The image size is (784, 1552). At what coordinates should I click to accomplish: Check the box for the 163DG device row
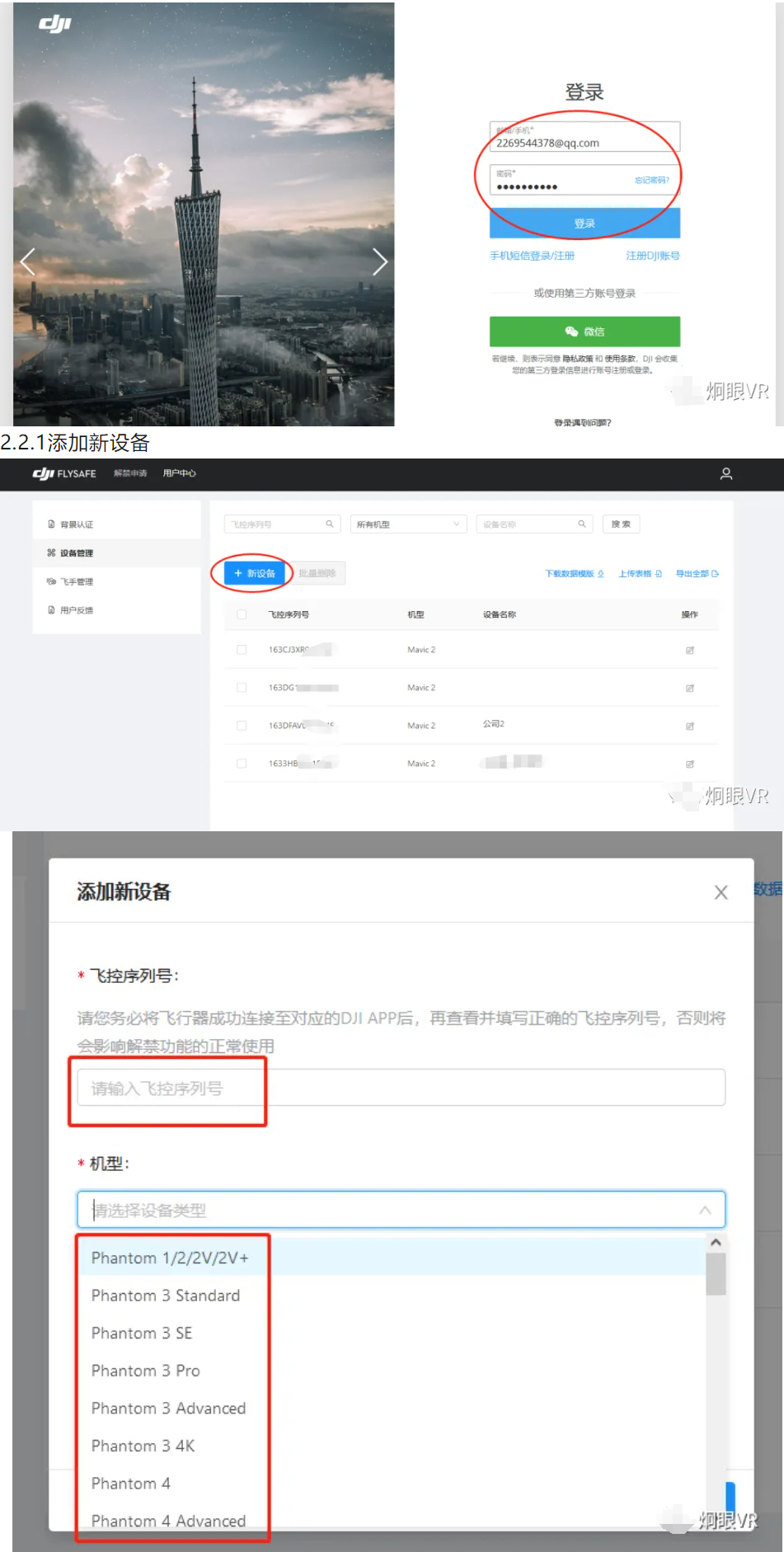tap(242, 688)
